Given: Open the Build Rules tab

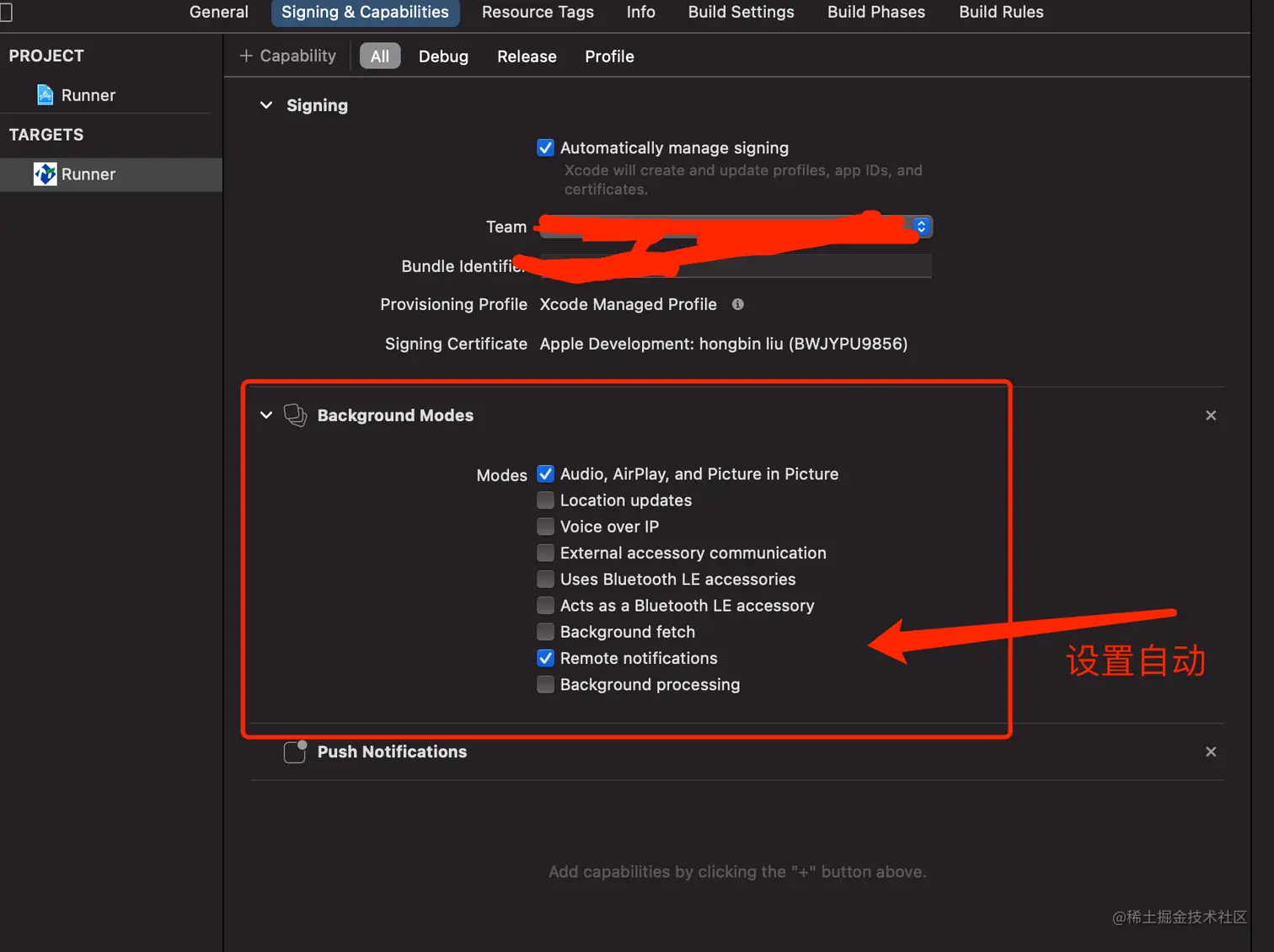Looking at the screenshot, I should (1001, 12).
